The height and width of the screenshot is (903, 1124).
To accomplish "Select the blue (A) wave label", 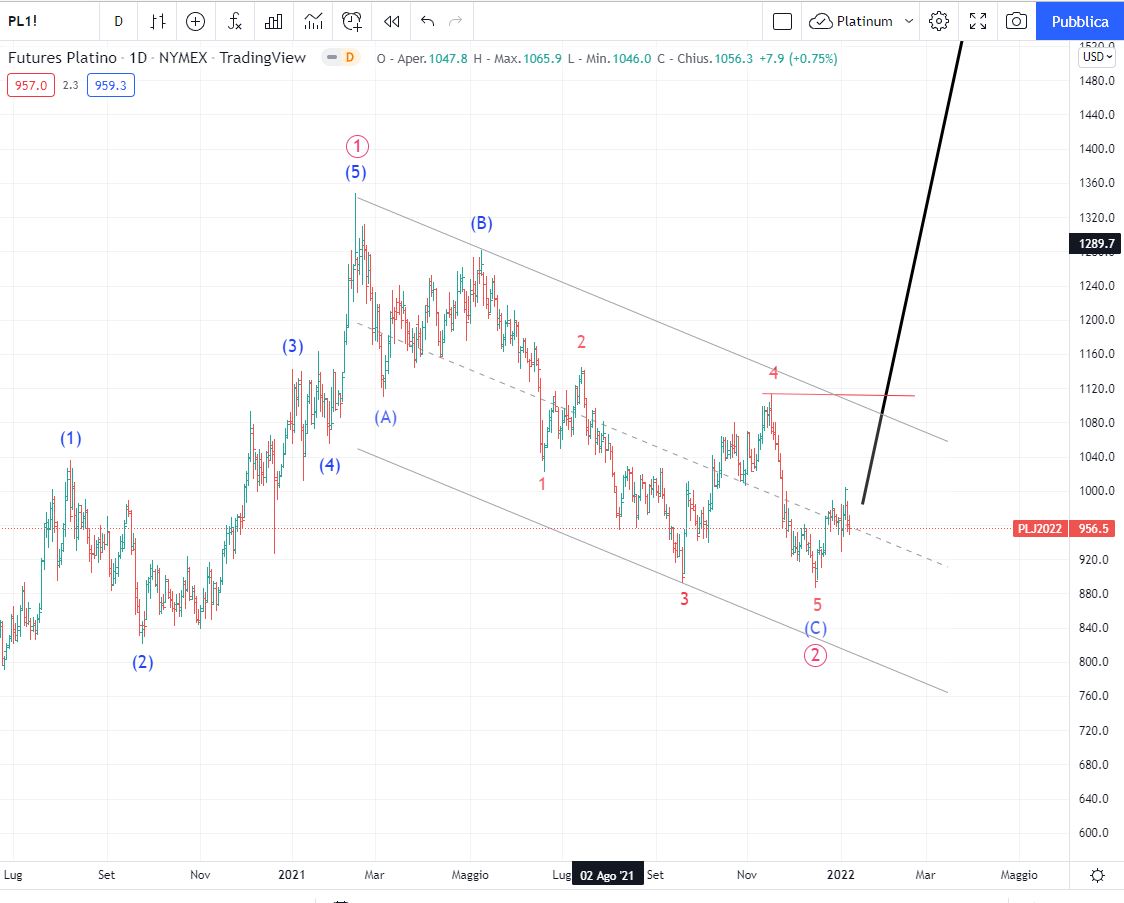I will pos(386,417).
